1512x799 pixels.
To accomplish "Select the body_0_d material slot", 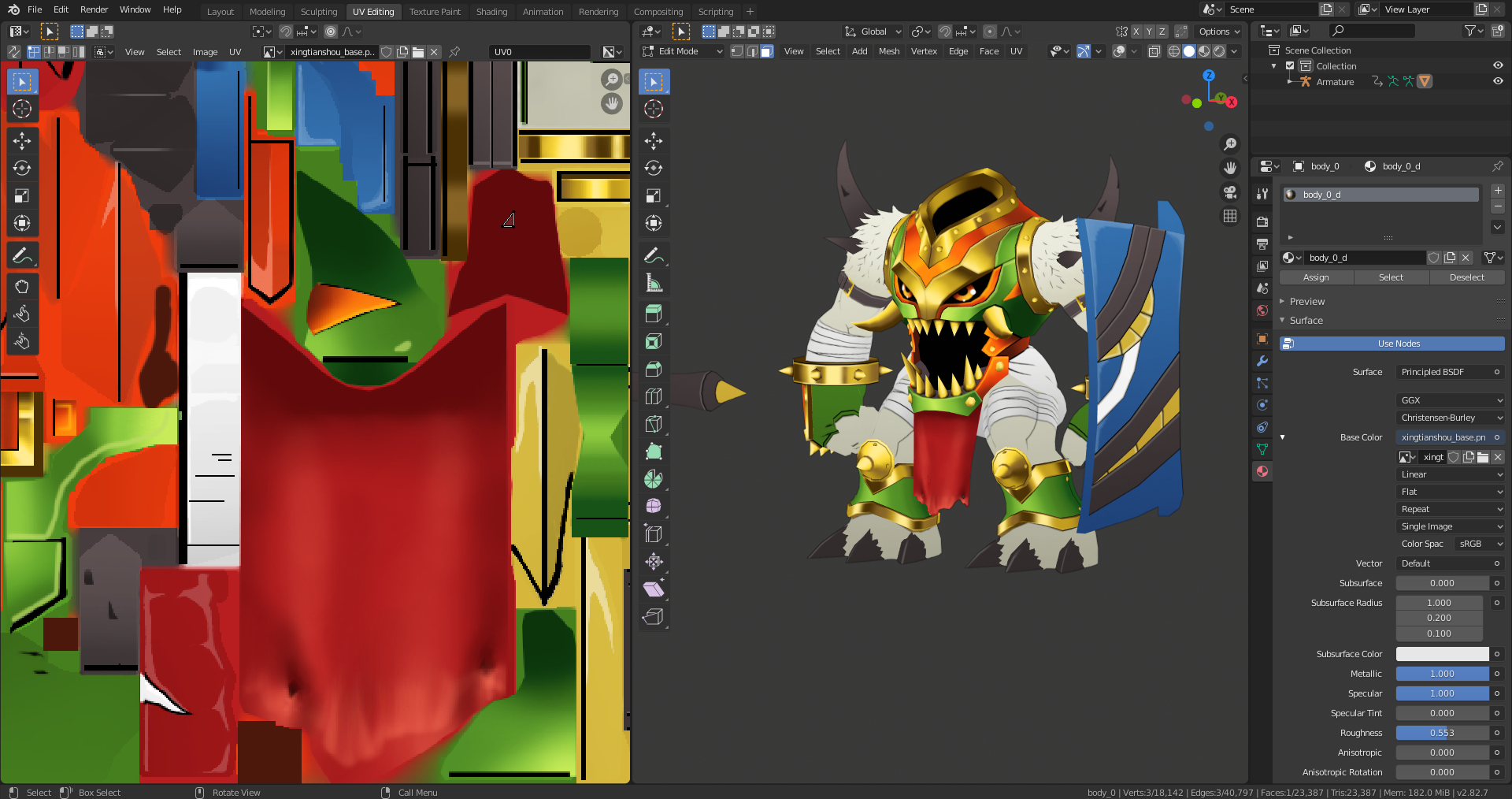I will (x=1380, y=195).
